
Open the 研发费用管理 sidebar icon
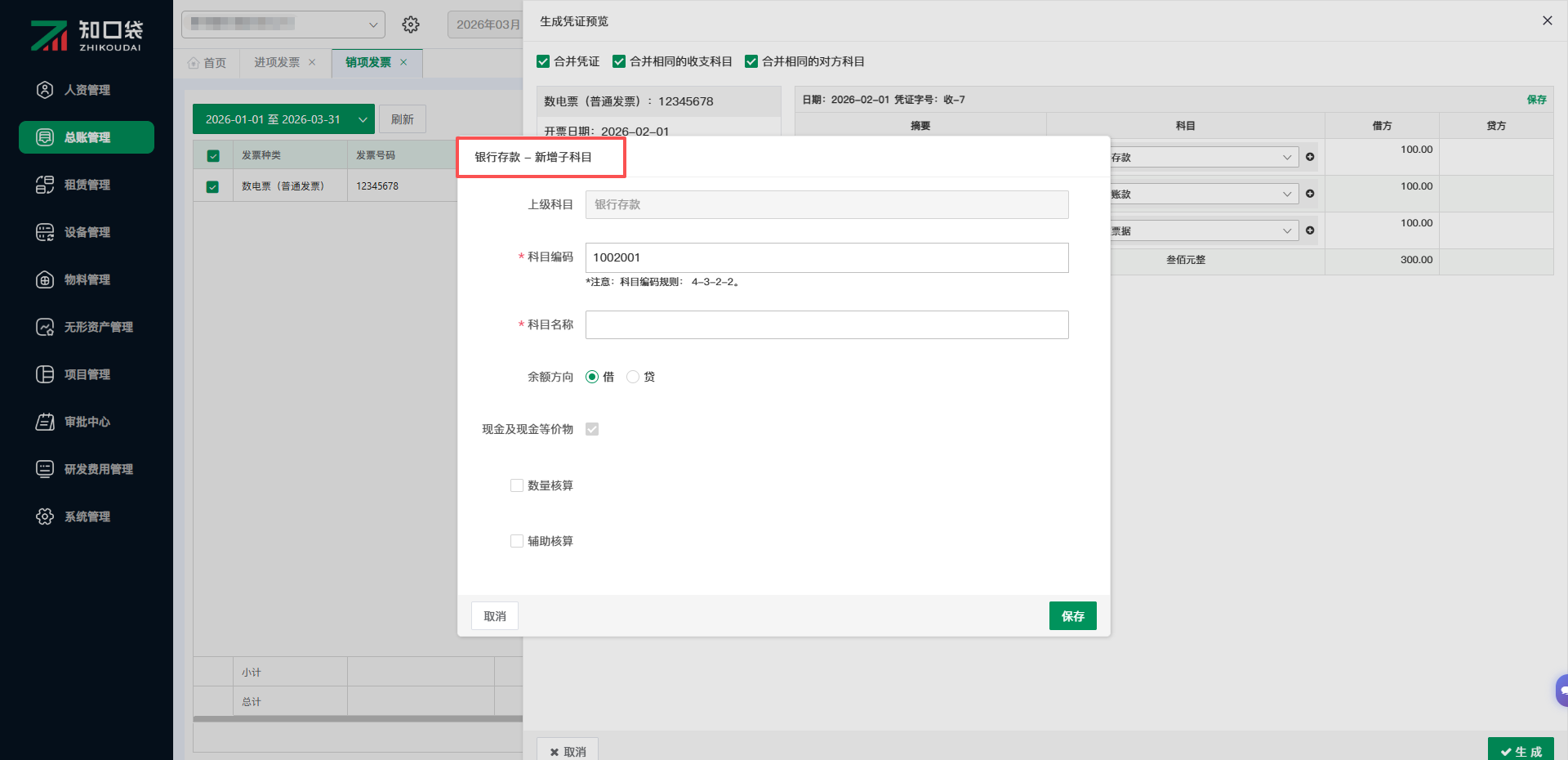[45, 469]
